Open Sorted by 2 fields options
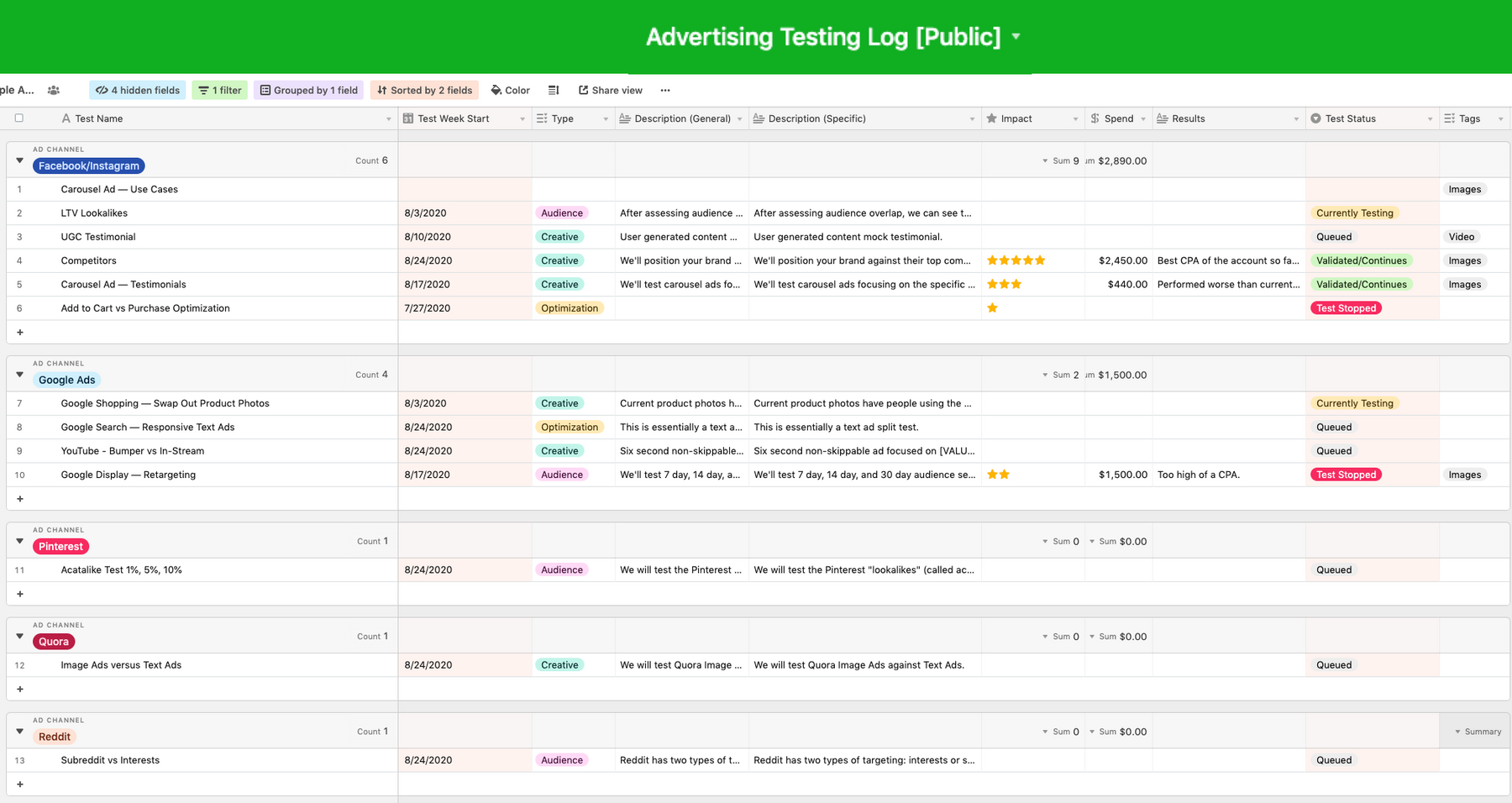Viewport: 1512px width, 803px height. tap(424, 91)
